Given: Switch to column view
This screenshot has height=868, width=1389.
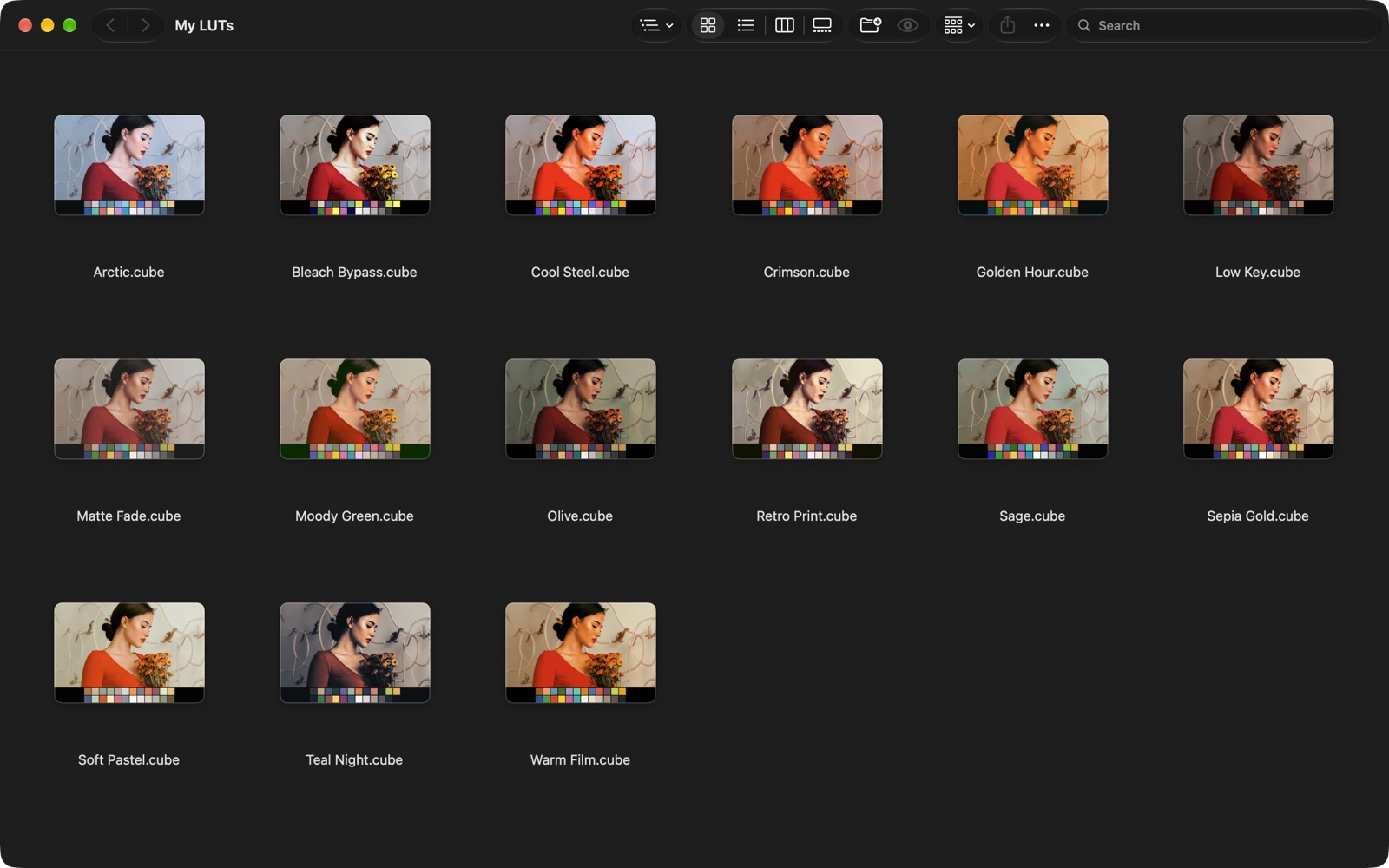Looking at the screenshot, I should point(784,25).
